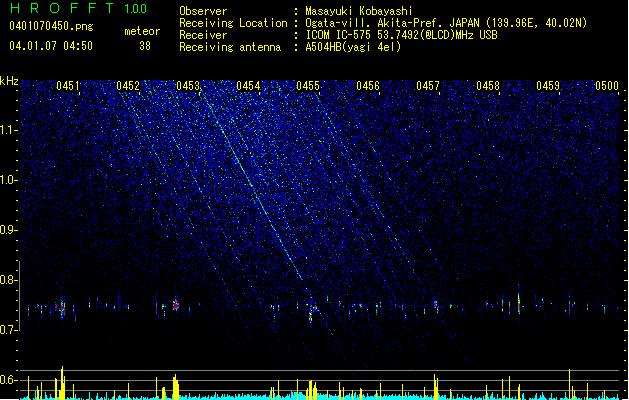Viewport: 629px width, 400px height.
Task: Click the word meteor above the count
Action: tap(142, 31)
